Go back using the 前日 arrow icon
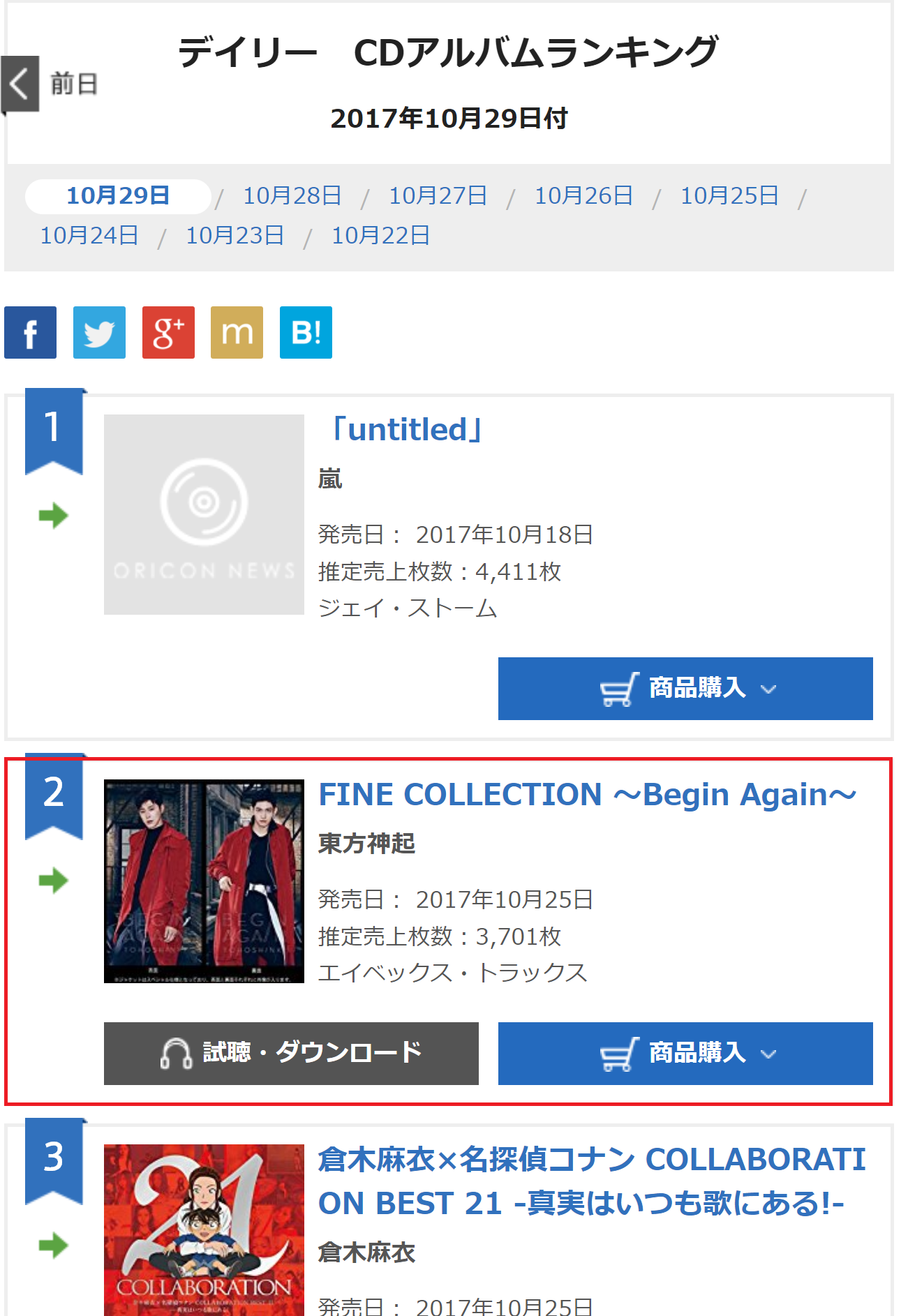 tap(20, 84)
